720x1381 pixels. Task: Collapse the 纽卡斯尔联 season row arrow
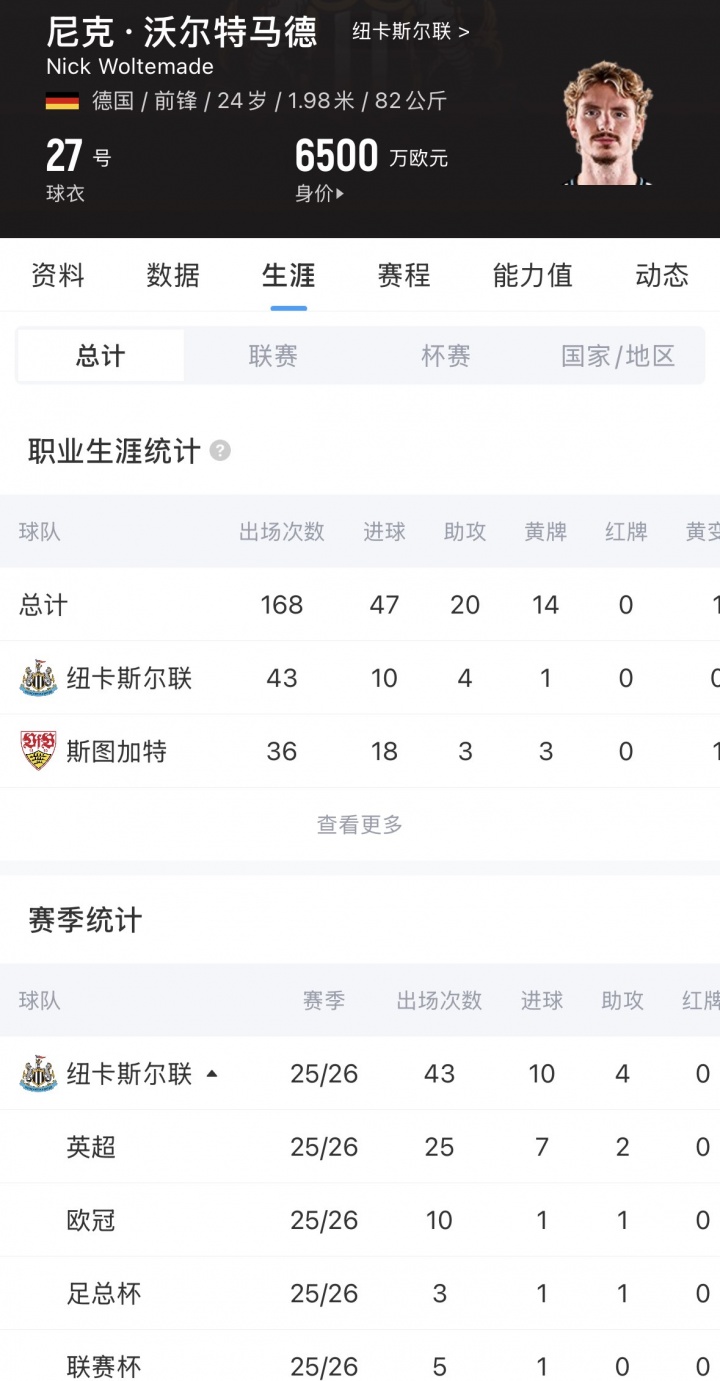tap(211, 1074)
